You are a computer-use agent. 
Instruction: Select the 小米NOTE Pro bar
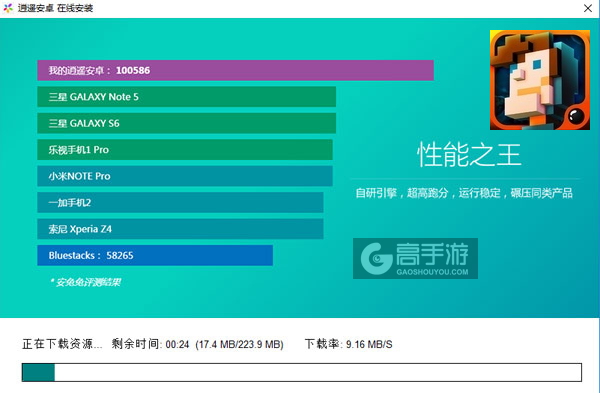[185, 176]
